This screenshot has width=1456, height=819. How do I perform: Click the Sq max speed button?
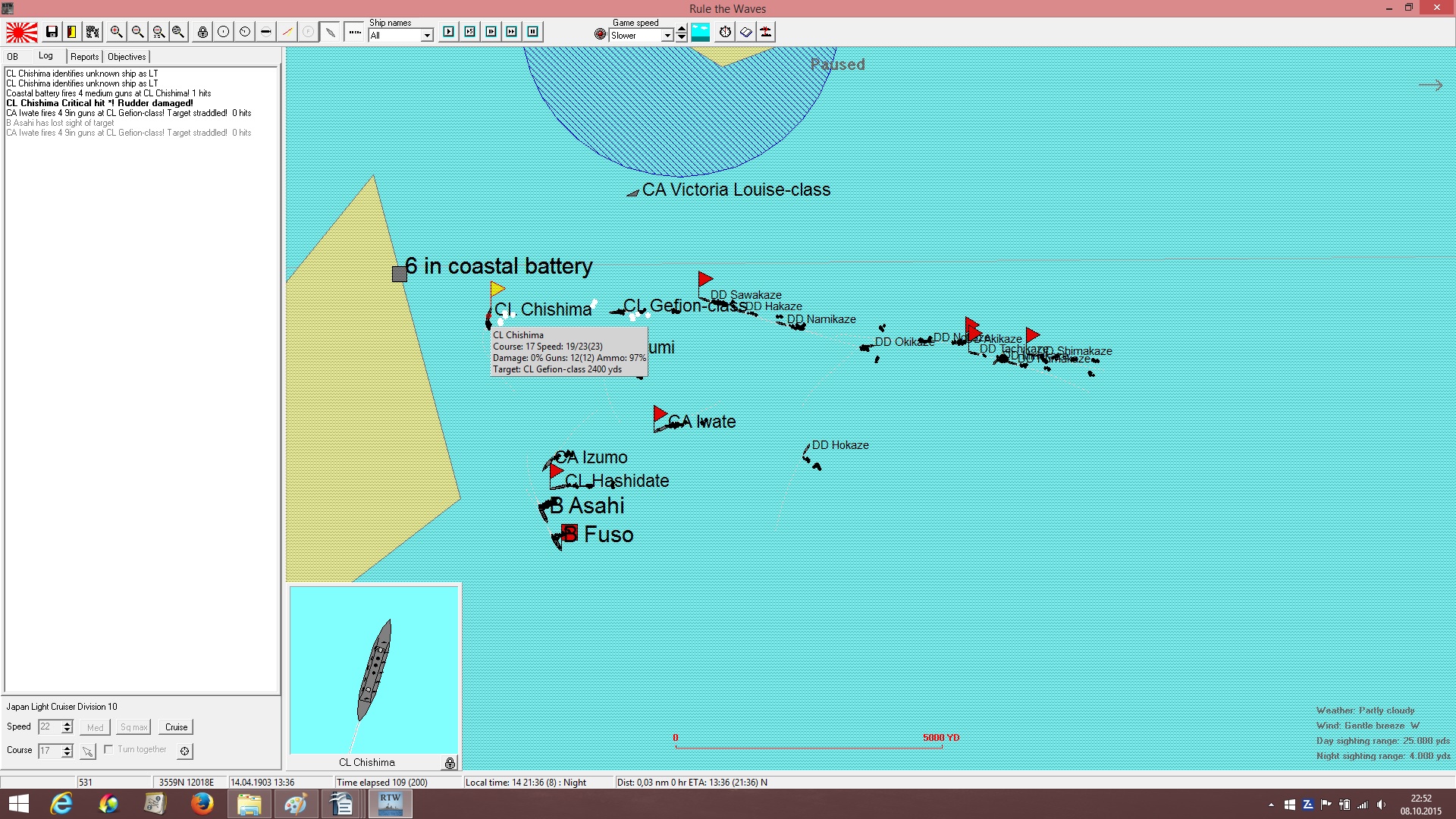pos(133,727)
